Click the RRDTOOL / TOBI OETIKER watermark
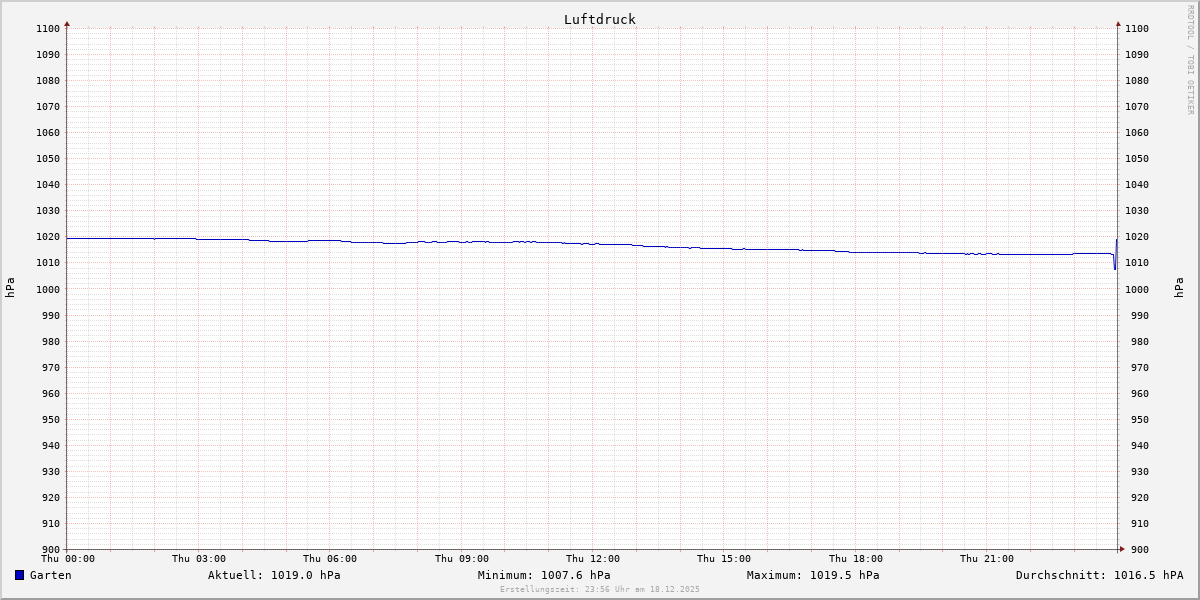The height and width of the screenshot is (600, 1200). [x=1190, y=60]
